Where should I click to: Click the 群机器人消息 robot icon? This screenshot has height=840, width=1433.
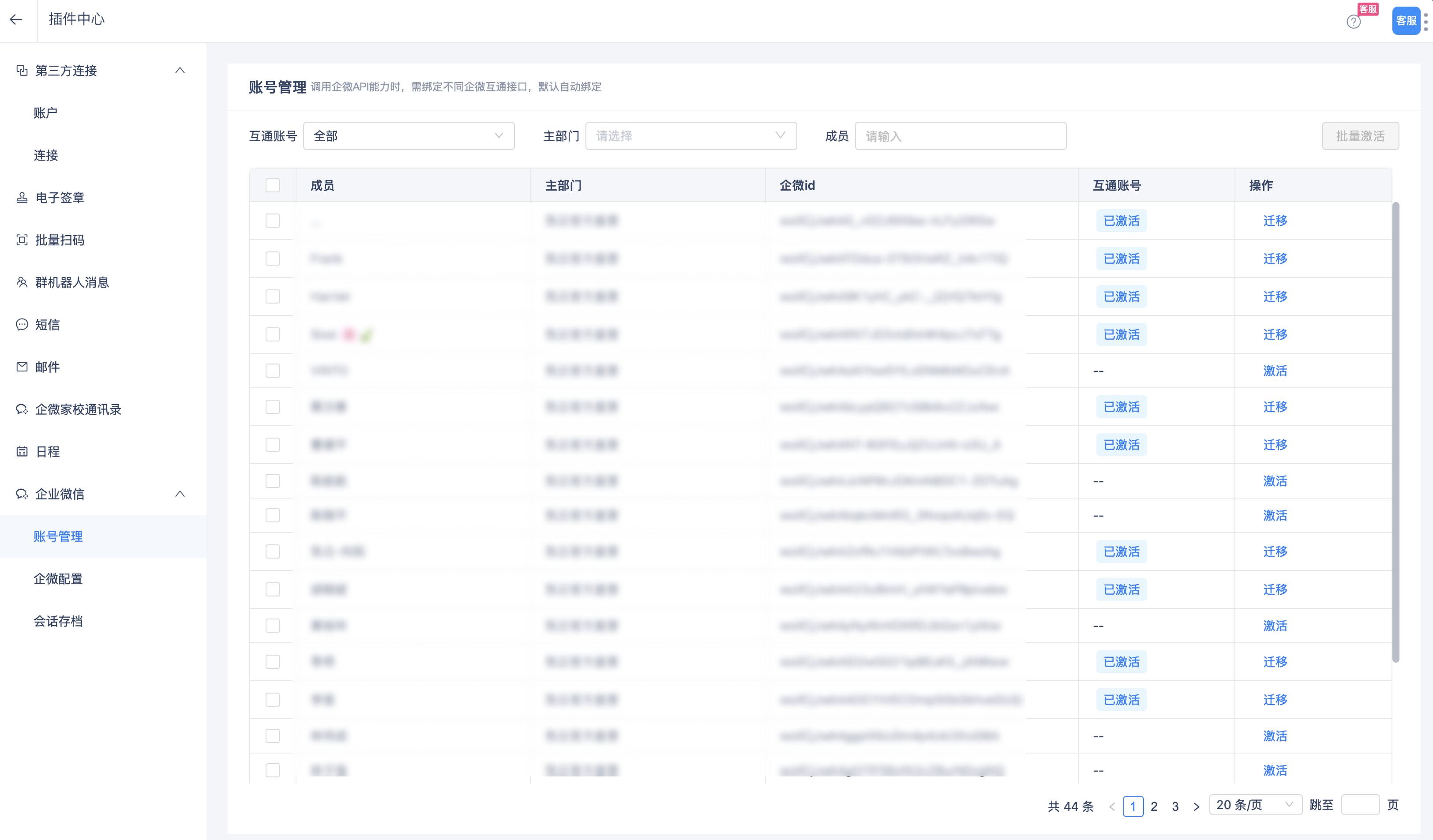click(22, 282)
